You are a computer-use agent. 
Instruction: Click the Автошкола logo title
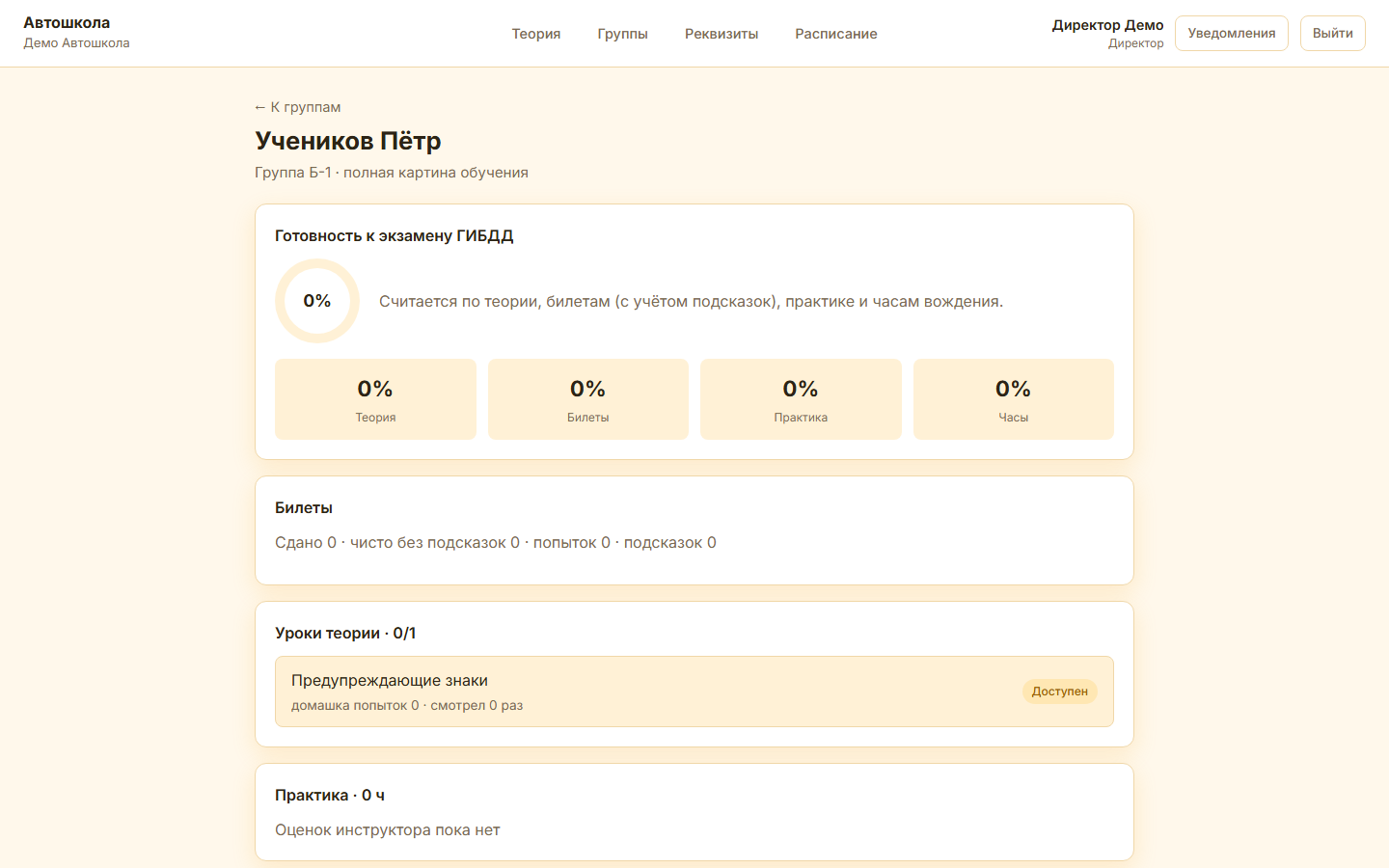pos(67,22)
